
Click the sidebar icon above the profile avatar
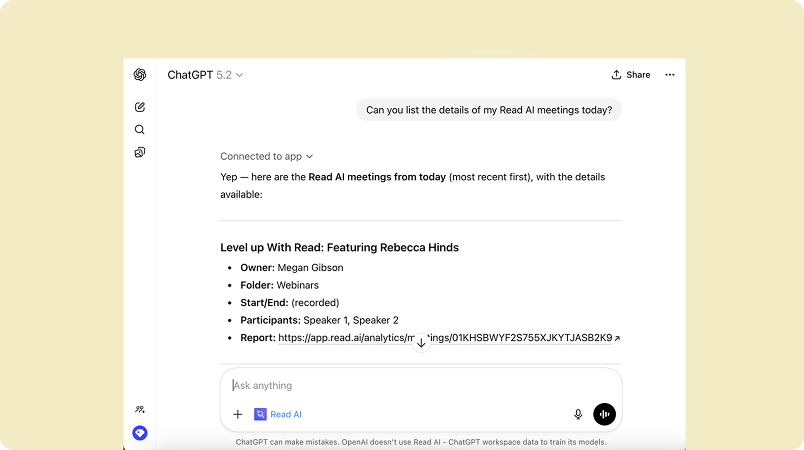click(x=139, y=410)
